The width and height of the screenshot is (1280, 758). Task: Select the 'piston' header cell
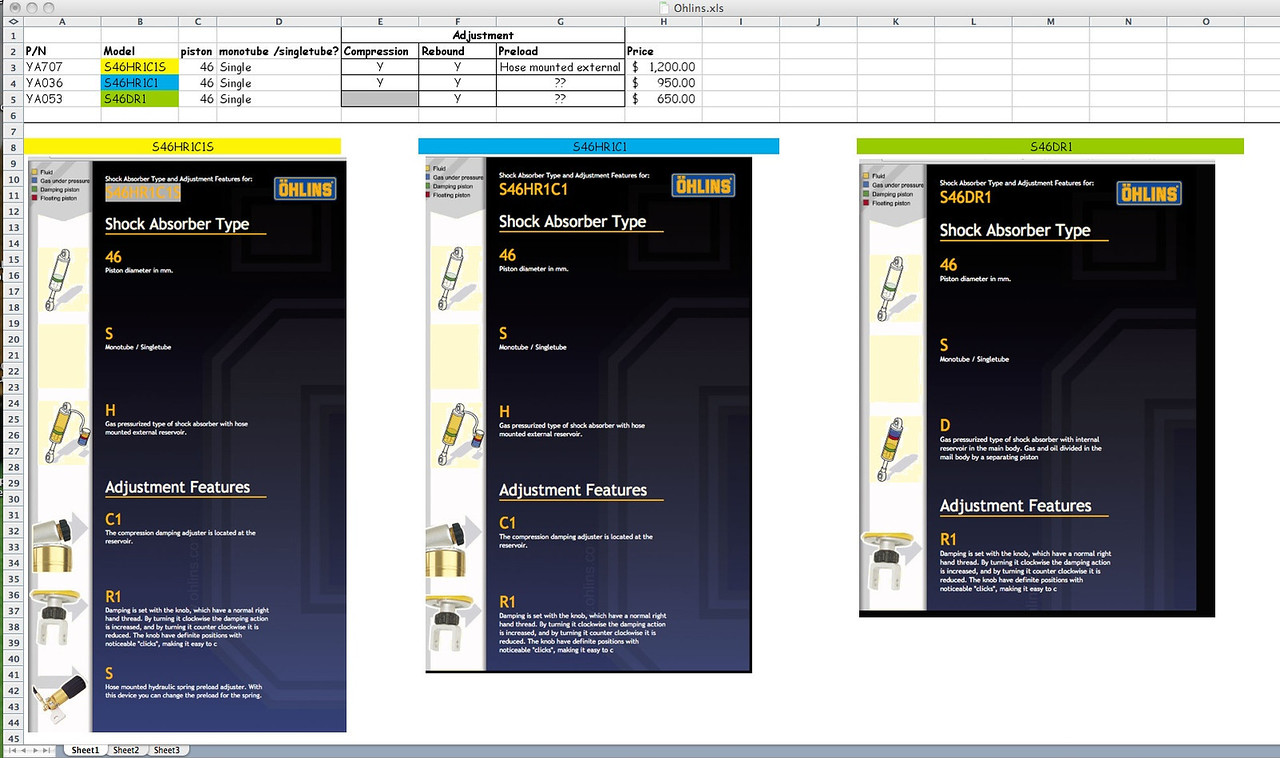coord(198,51)
